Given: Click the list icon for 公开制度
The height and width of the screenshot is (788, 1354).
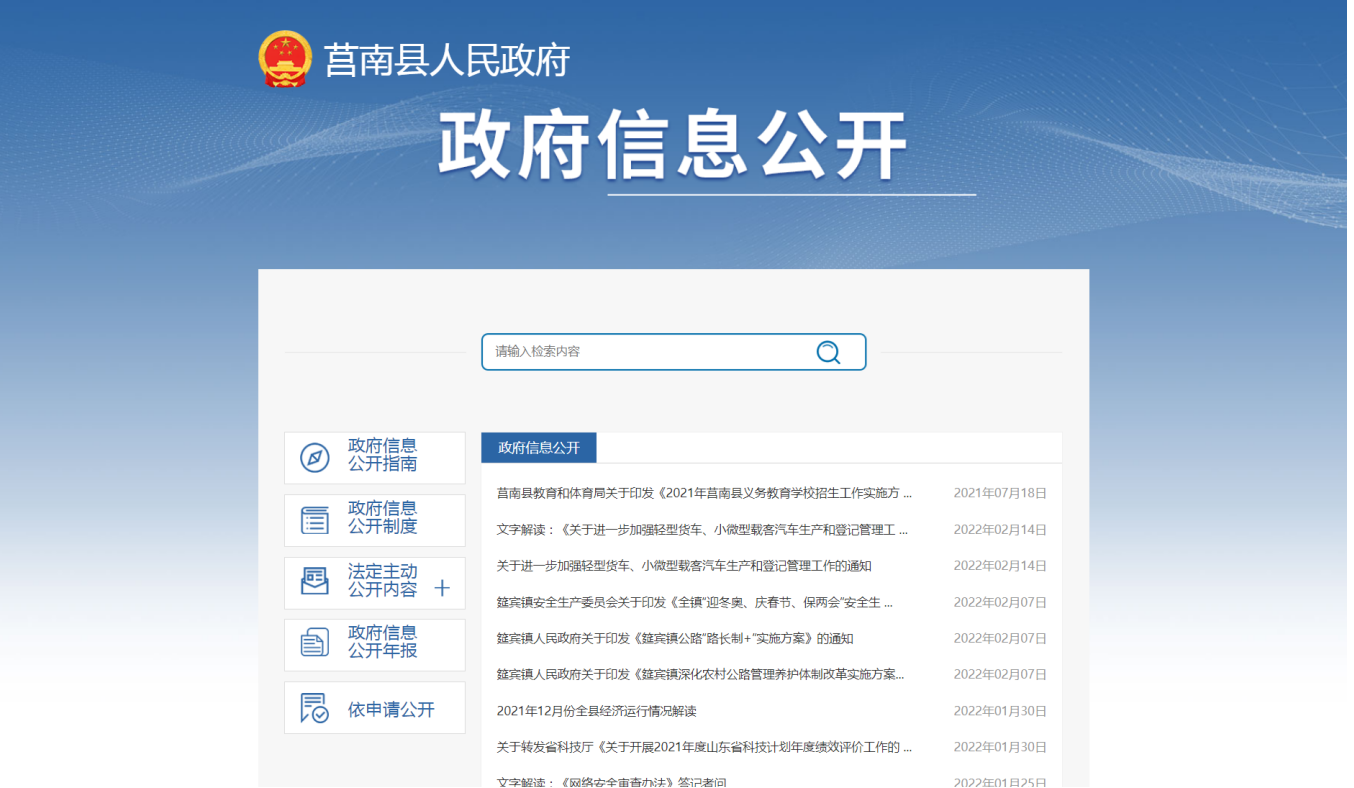Looking at the screenshot, I should (x=315, y=520).
